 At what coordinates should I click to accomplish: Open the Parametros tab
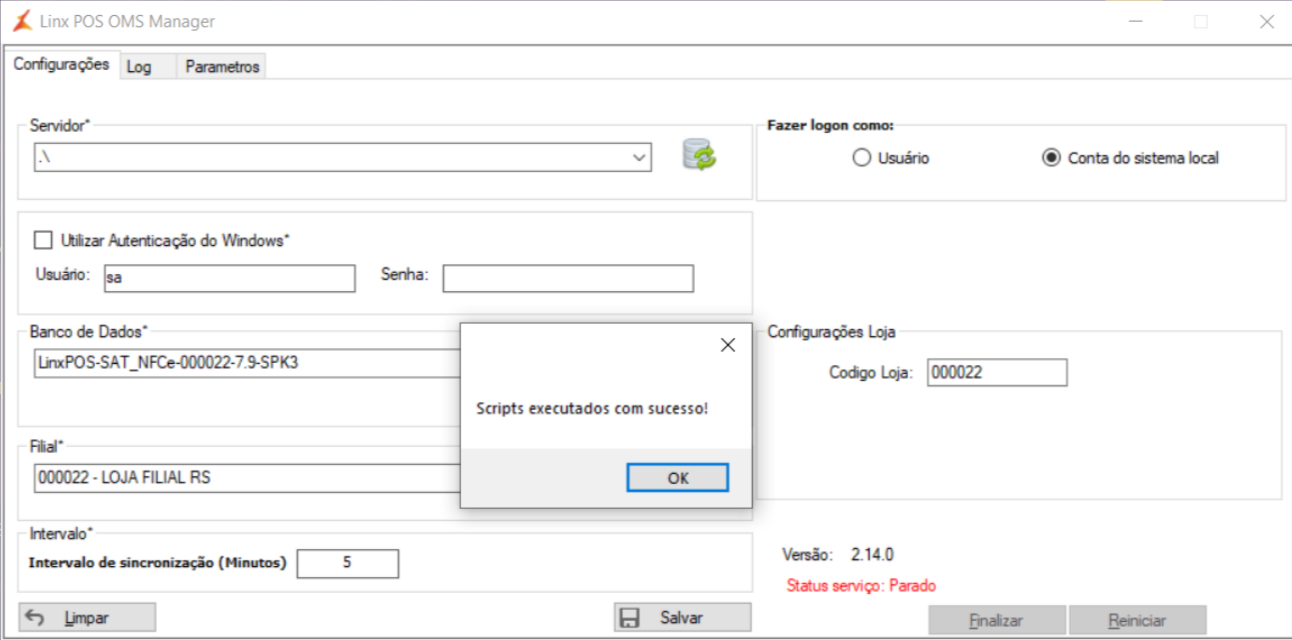(222, 67)
